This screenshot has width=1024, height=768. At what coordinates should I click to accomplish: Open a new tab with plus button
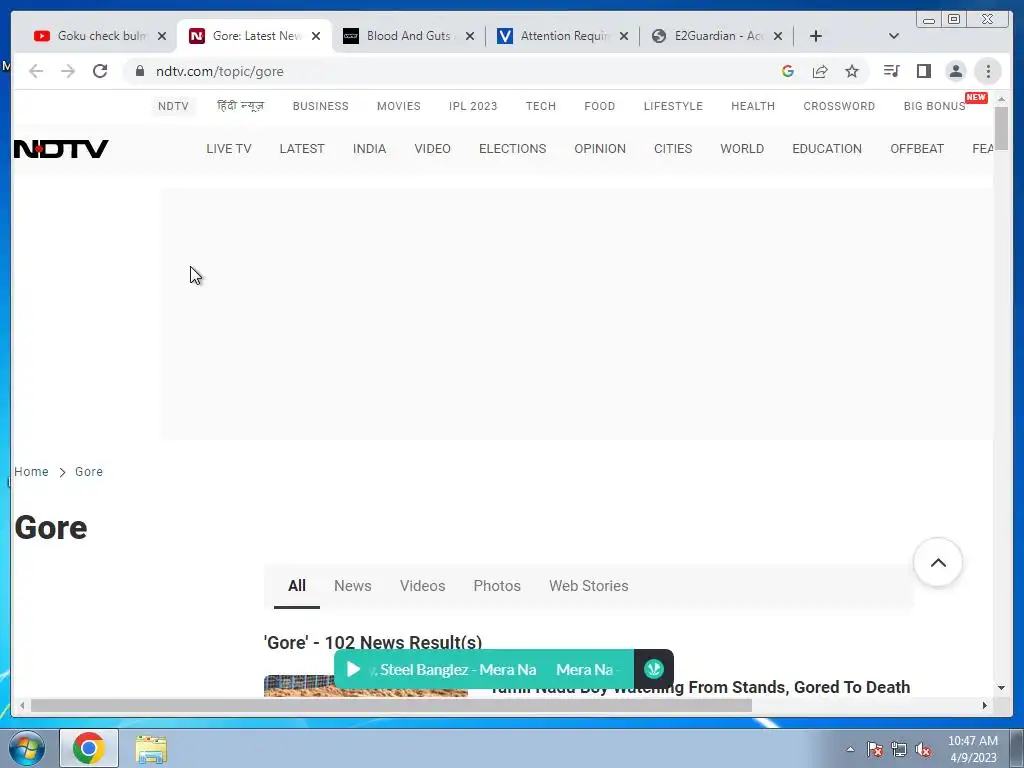coord(816,36)
